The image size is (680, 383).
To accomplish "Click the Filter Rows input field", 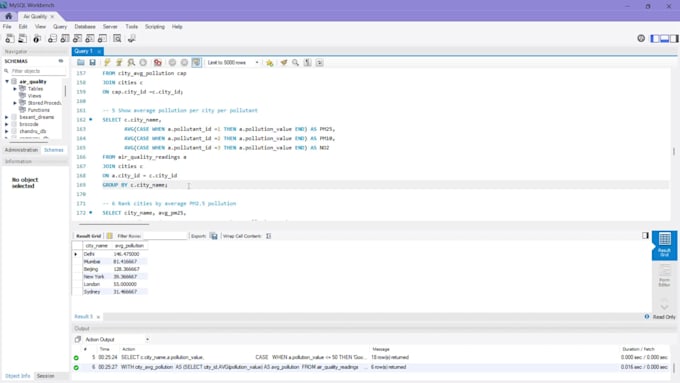I will (165, 236).
